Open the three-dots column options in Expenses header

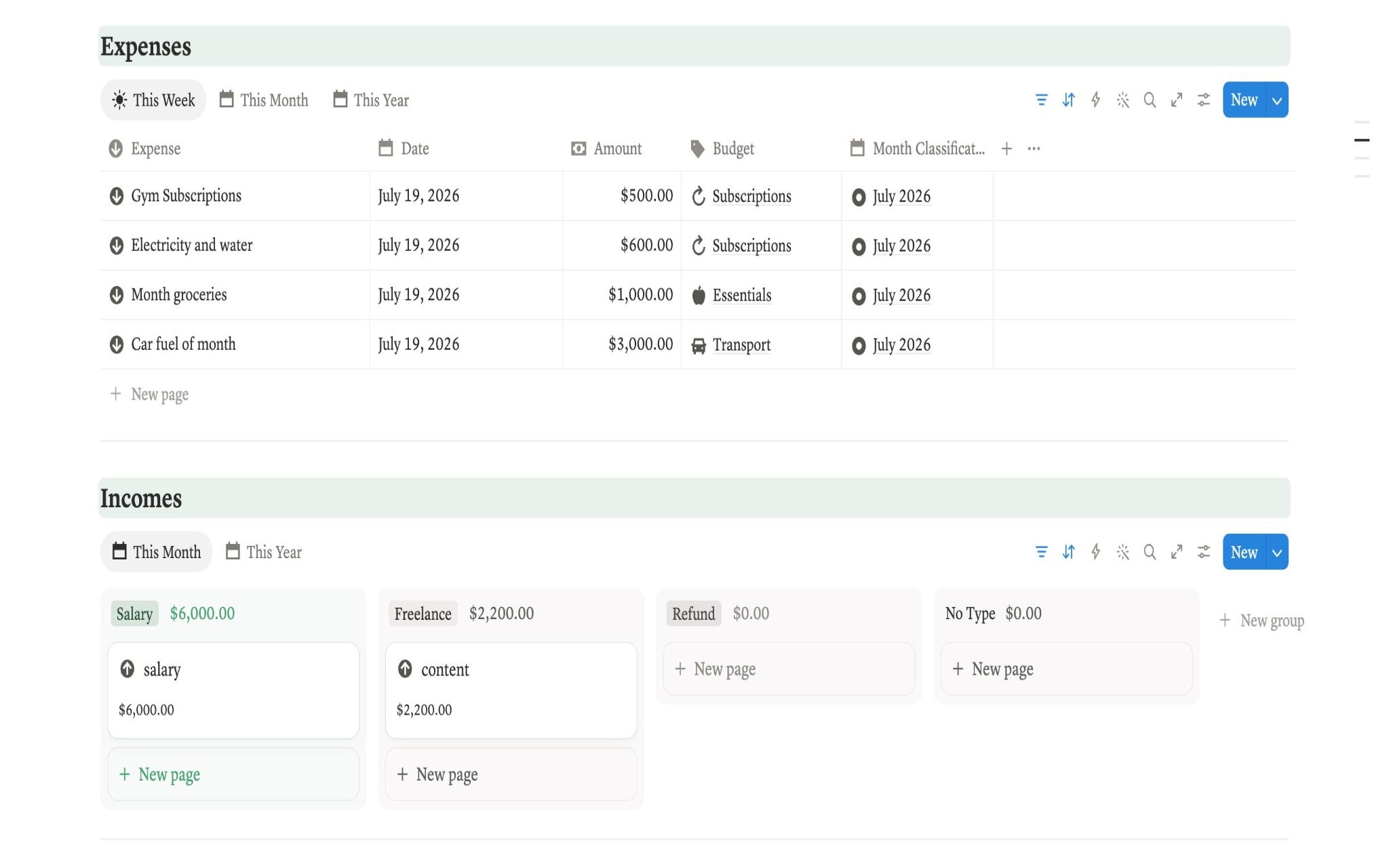pos(1034,149)
